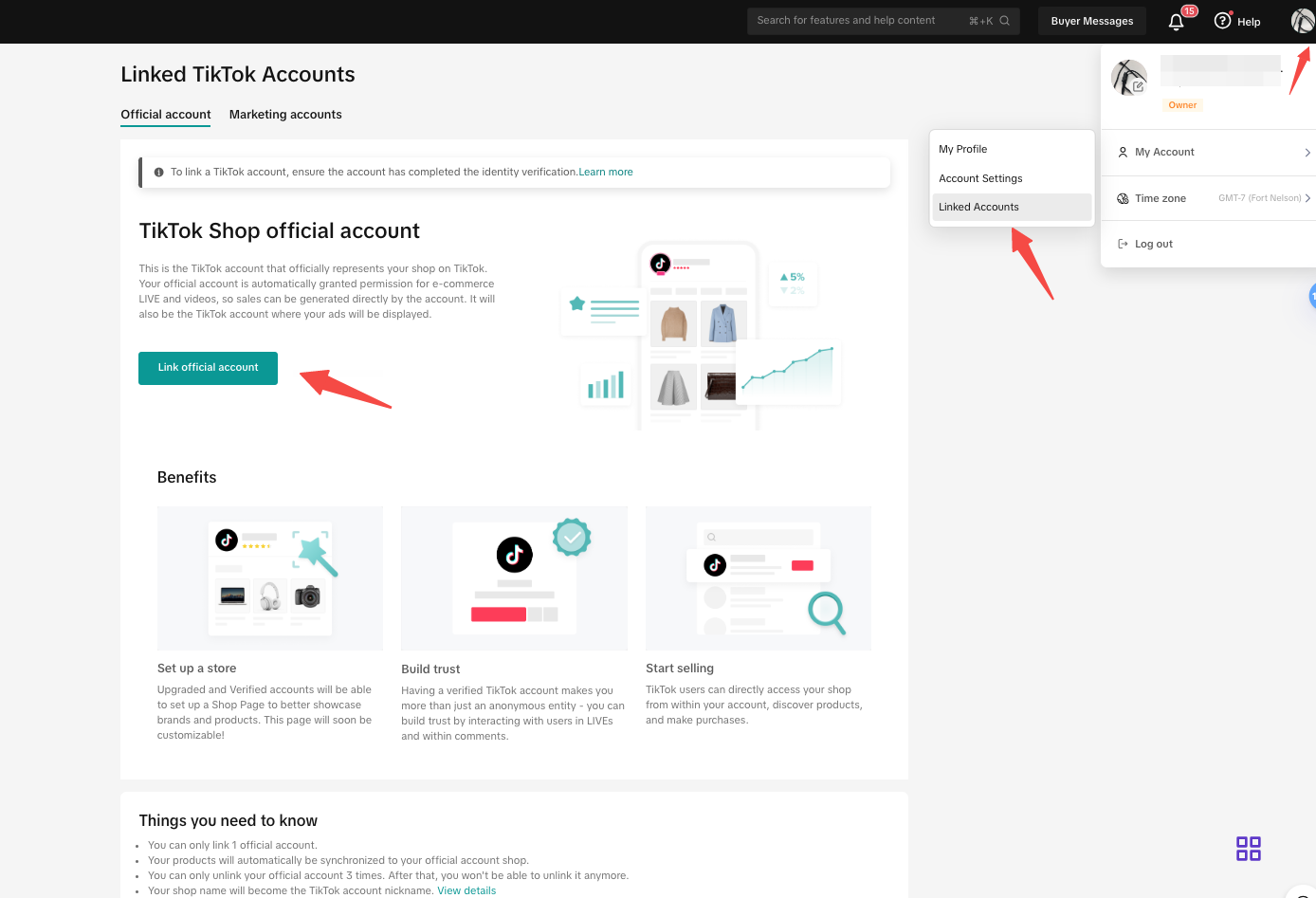Click the Help label in top bar
Viewport: 1316px width, 898px height.
(1249, 22)
